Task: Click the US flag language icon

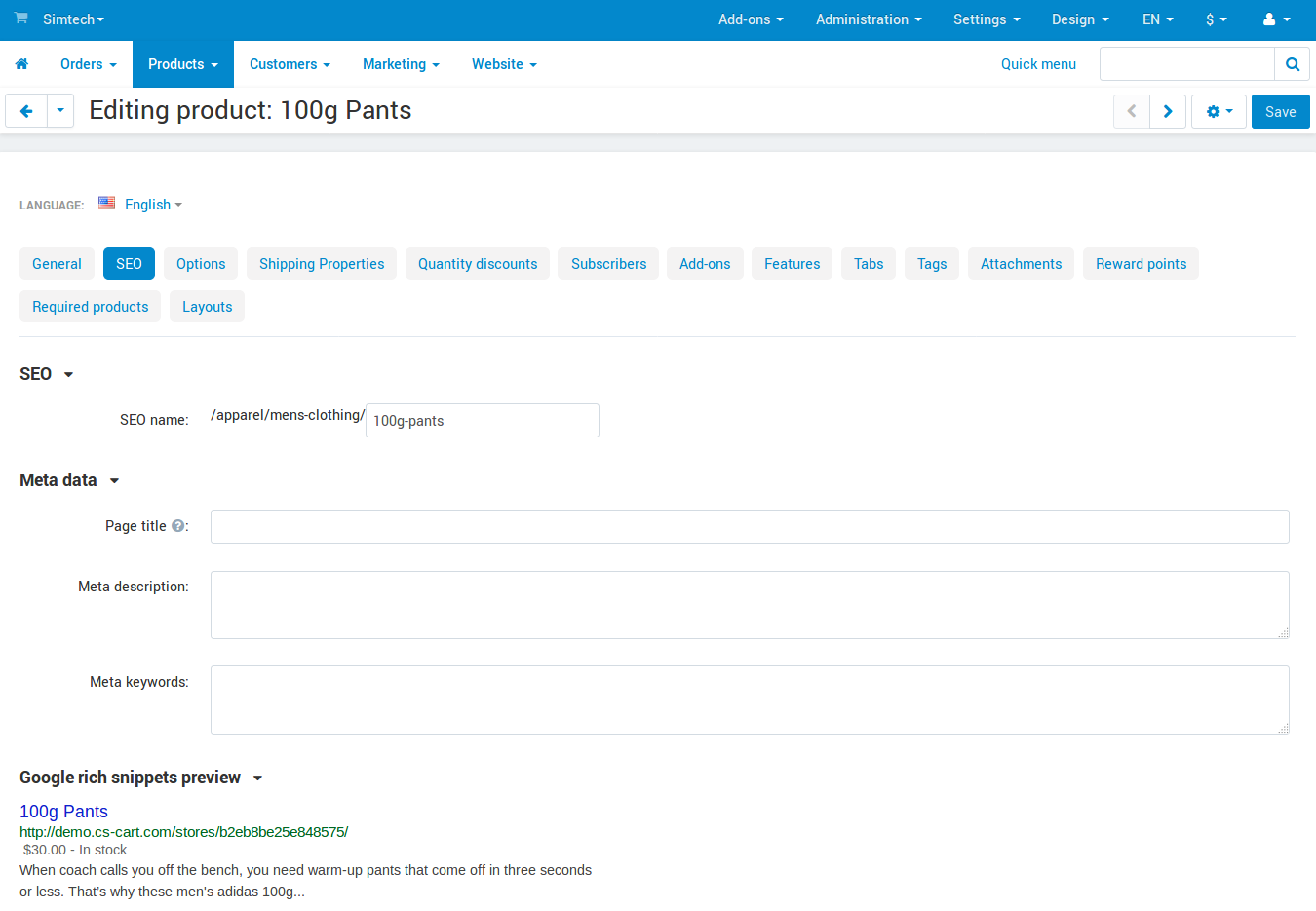Action: coord(107,203)
